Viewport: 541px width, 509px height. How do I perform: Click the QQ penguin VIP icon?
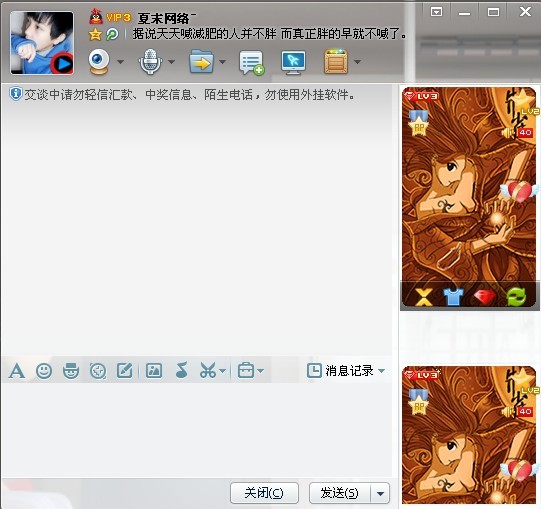(x=96, y=17)
